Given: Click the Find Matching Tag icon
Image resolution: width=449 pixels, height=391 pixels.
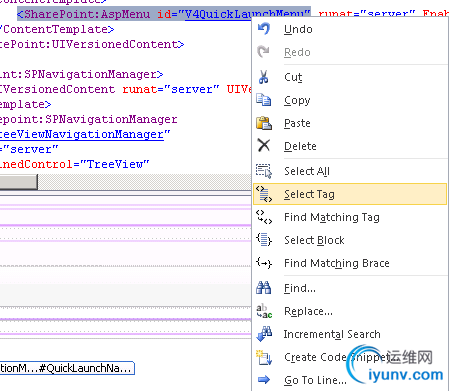Looking at the screenshot, I should tap(264, 217).
